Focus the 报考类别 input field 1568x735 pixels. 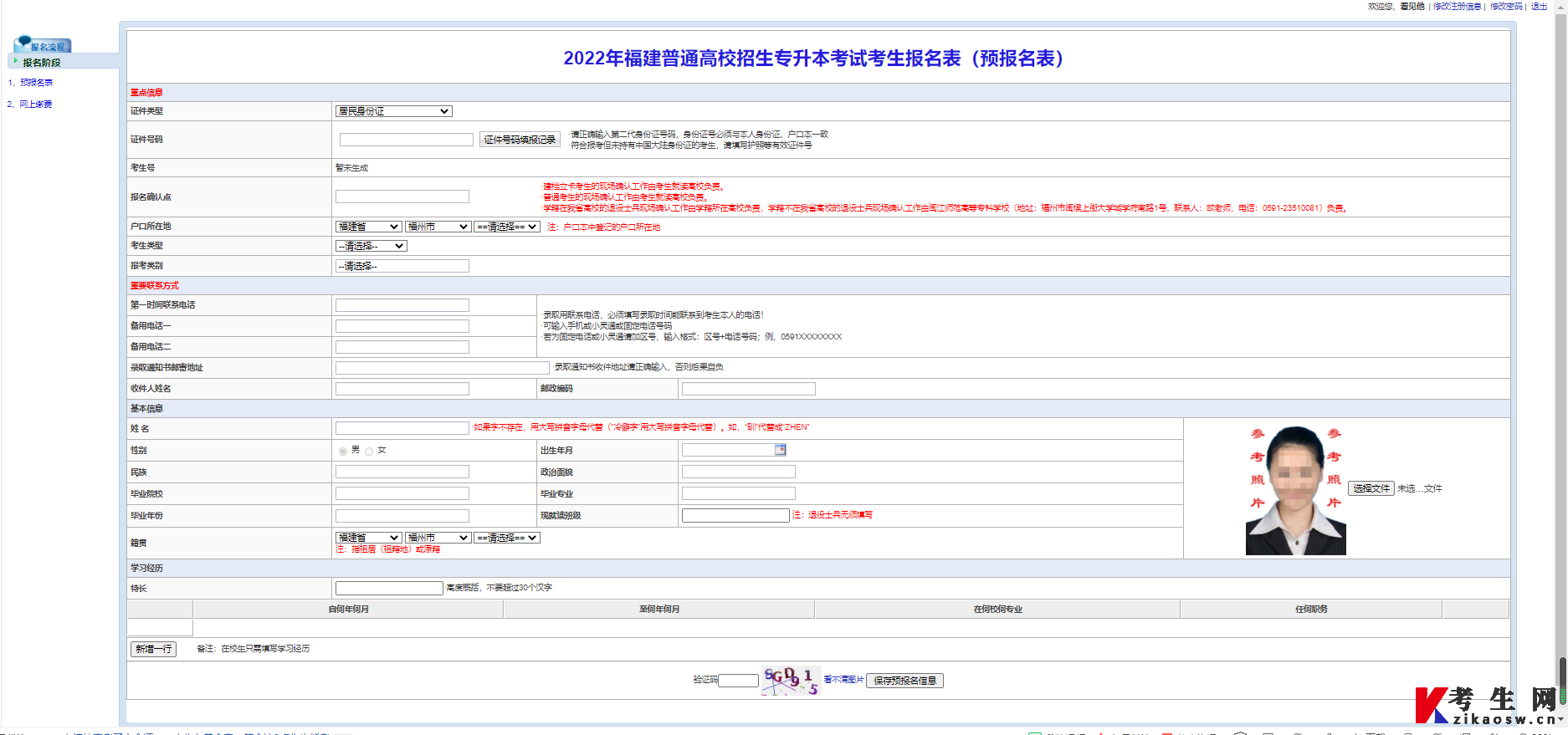(402, 266)
